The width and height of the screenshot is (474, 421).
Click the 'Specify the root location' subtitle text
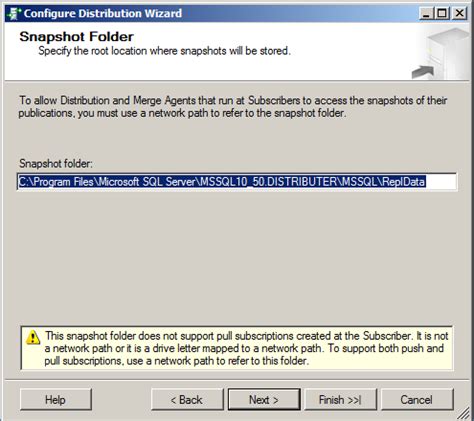point(164,51)
